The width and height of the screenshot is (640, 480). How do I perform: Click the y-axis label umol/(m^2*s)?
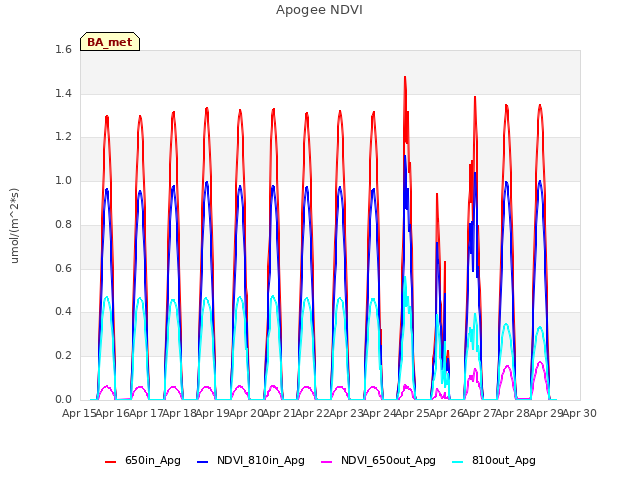[14, 225]
